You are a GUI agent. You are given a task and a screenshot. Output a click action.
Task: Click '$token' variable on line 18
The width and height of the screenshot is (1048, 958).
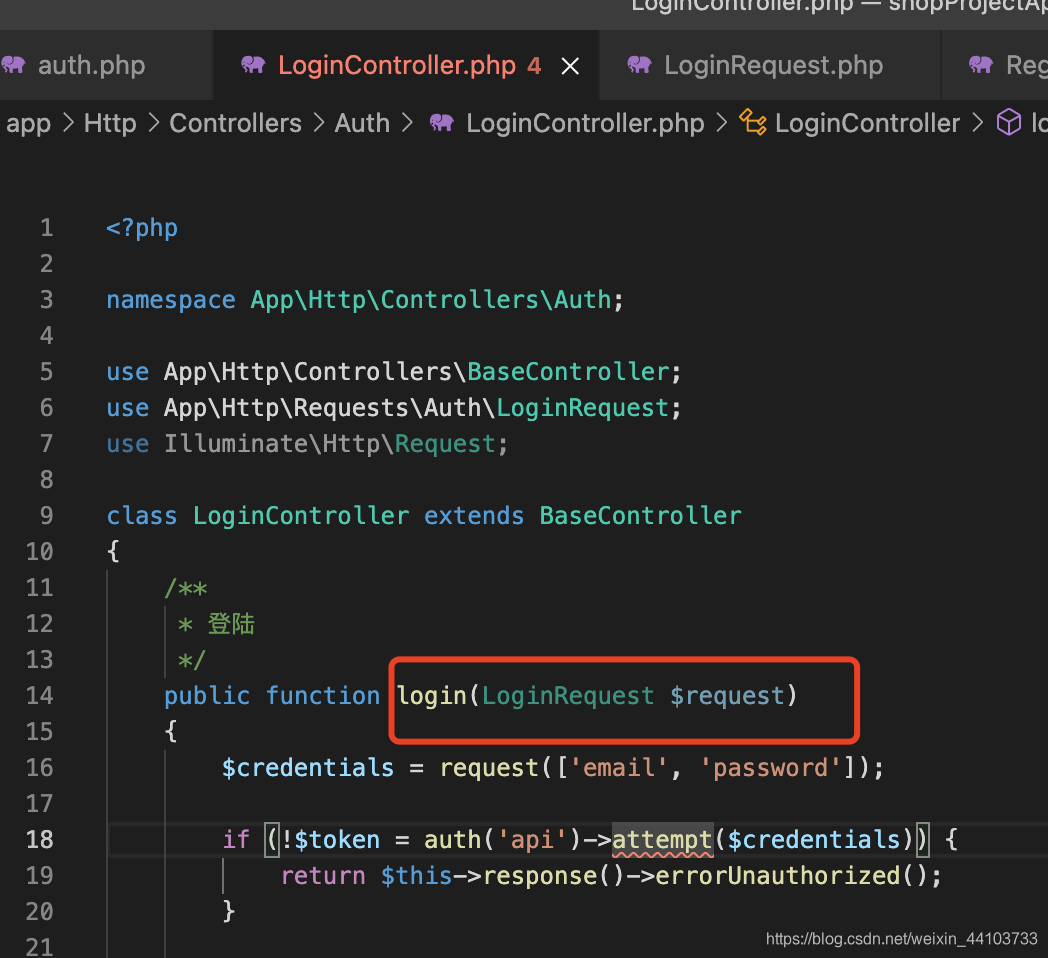click(x=337, y=840)
